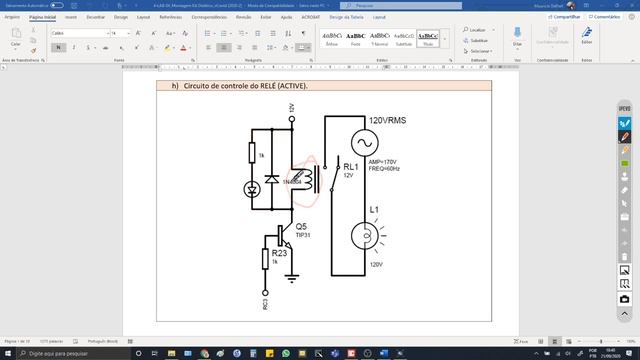This screenshot has width=640, height=360.
Task: Select the eraser tool in IPEVO toolbar
Action: (624, 190)
